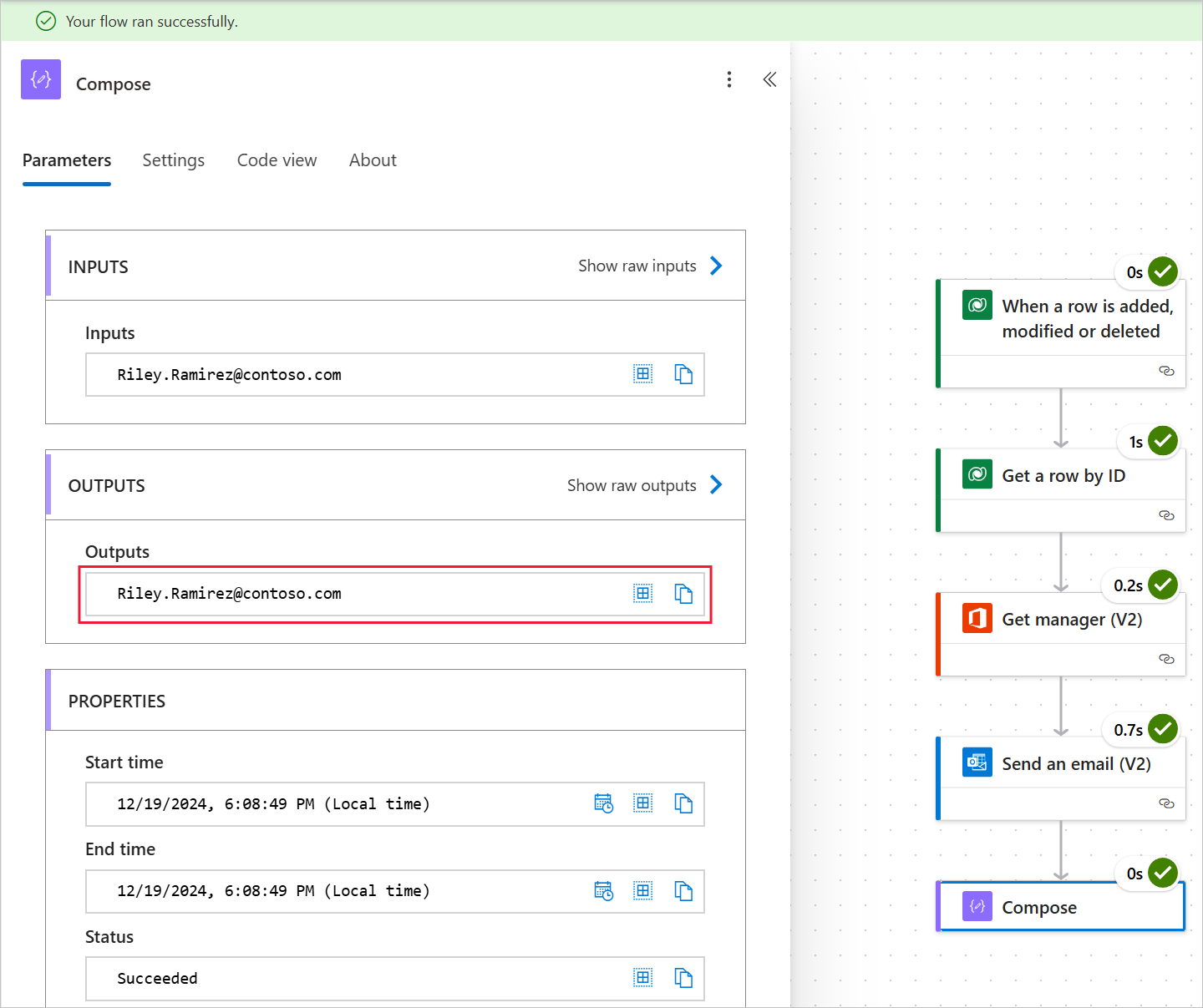Screen dimensions: 1203x1008
Task: Copy the Outputs value to clipboard
Action: click(683, 594)
